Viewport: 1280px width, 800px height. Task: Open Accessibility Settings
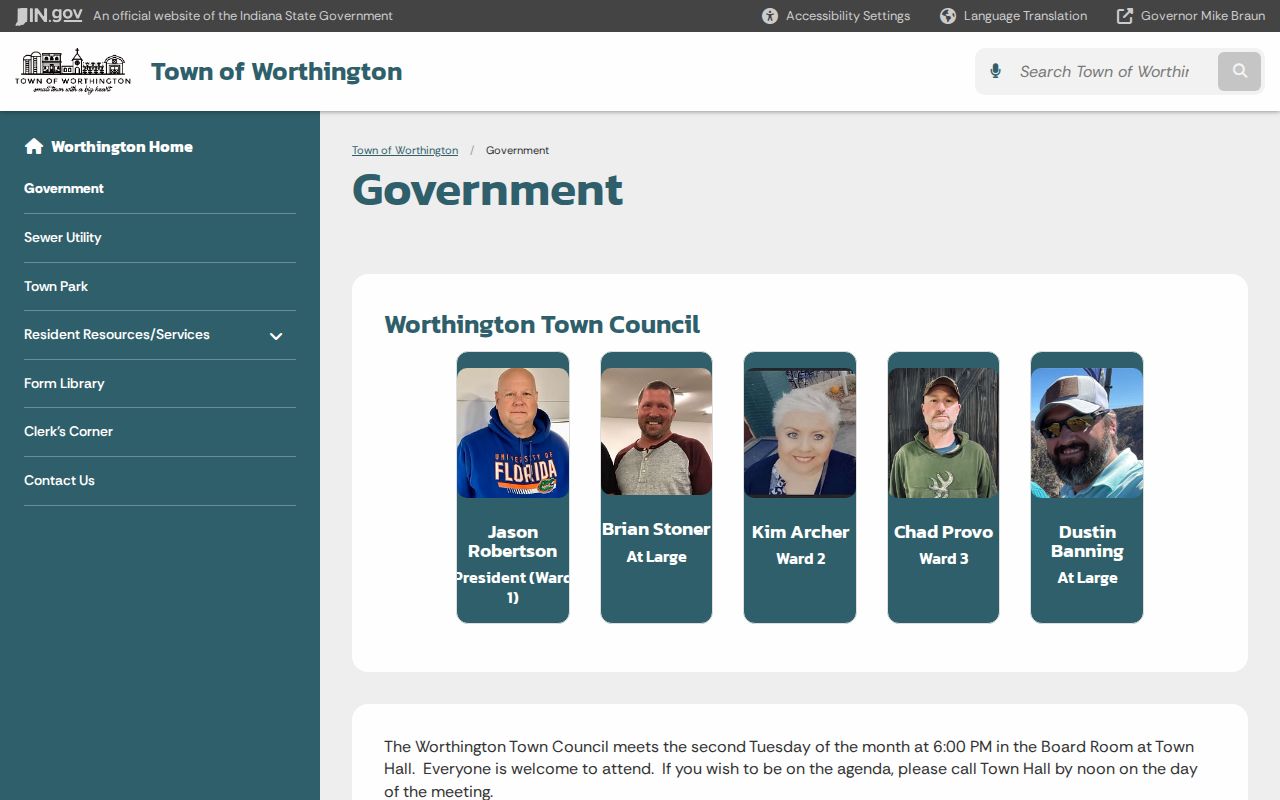836,16
